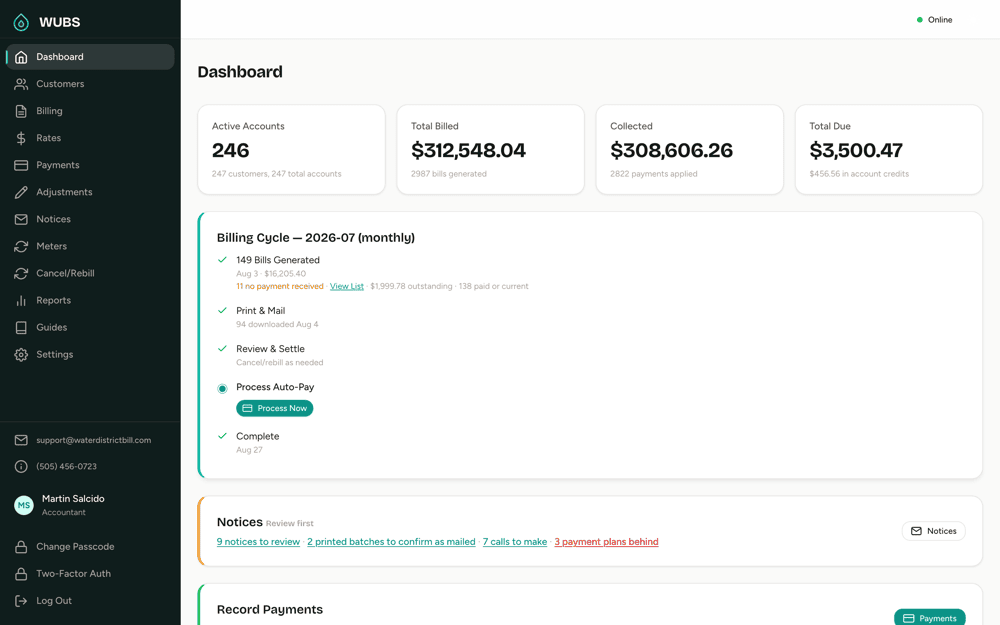Image resolution: width=1000 pixels, height=625 pixels.
Task: Open the 7 calls to make link
Action: coord(515,541)
